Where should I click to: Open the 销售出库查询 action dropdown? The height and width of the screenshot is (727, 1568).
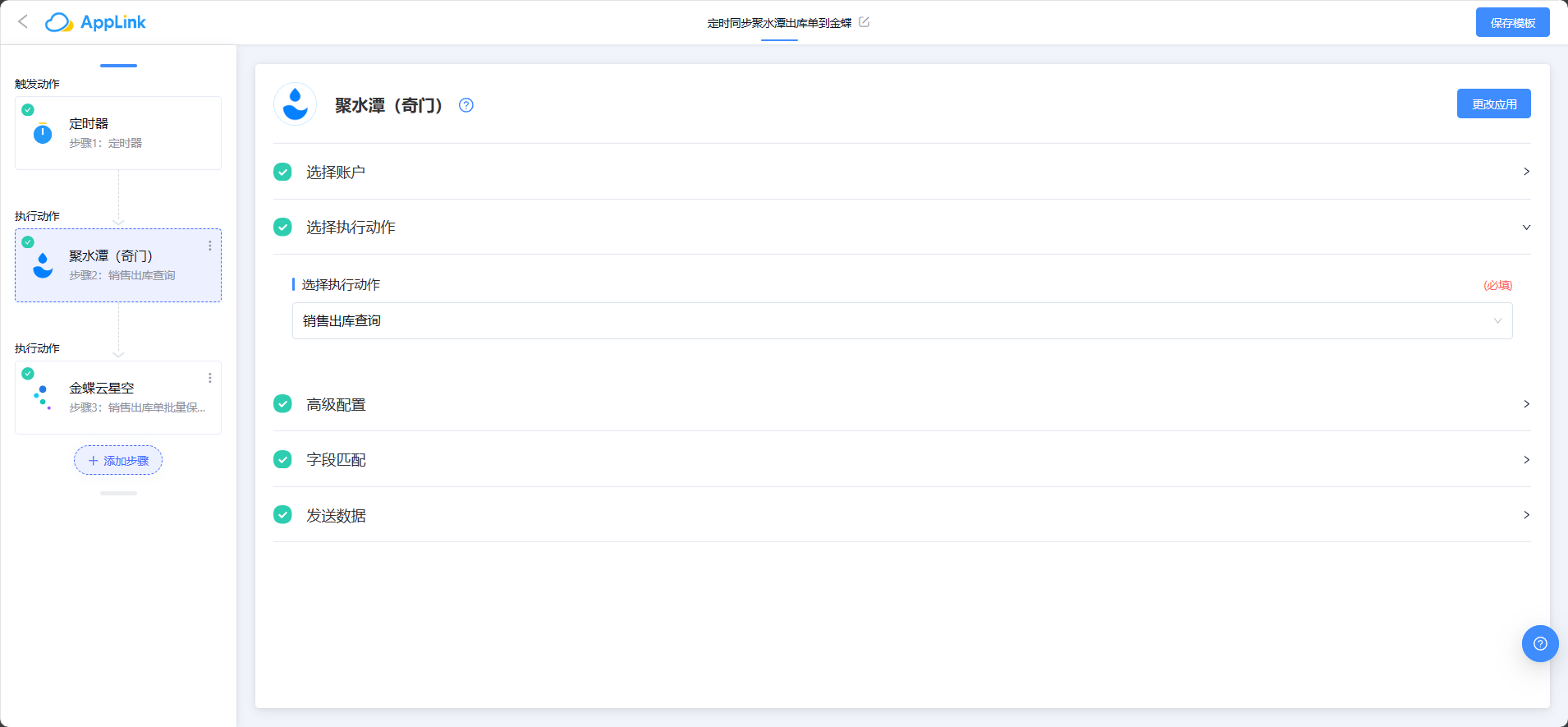[x=902, y=320]
